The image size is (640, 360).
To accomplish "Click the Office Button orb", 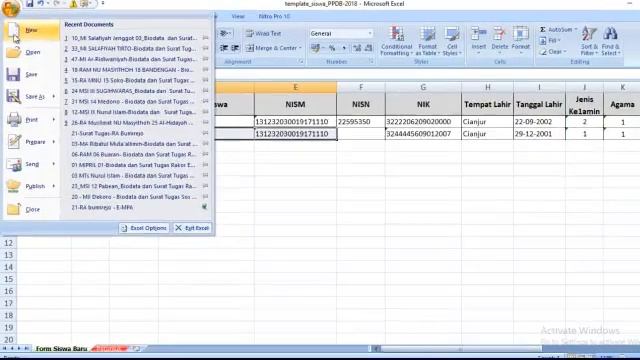I will [x=10, y=7].
